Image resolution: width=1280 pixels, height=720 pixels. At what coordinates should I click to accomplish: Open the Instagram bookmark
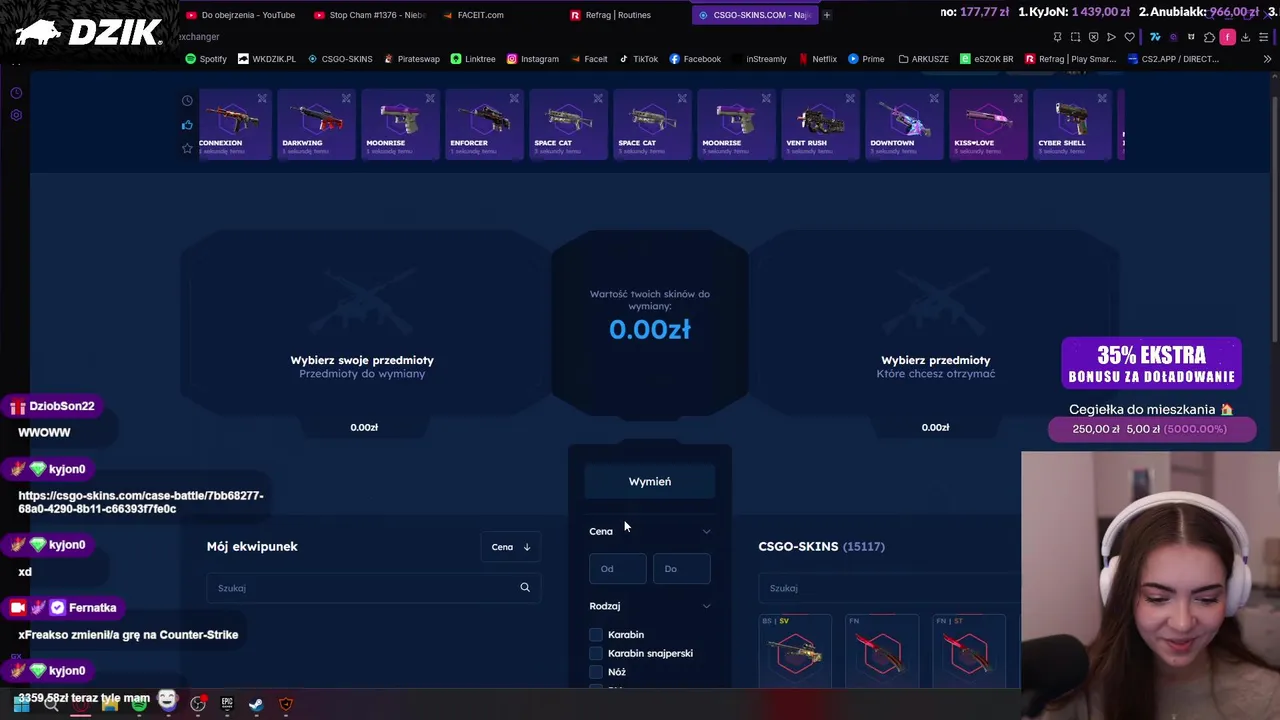tap(532, 59)
